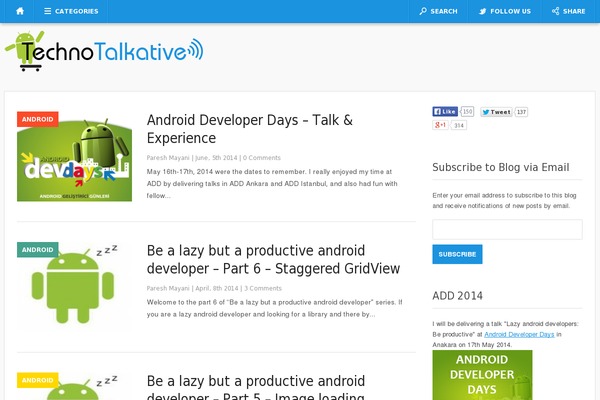Click the red ANDROID category tag
Viewport: 600px width, 400px height.
(x=38, y=119)
